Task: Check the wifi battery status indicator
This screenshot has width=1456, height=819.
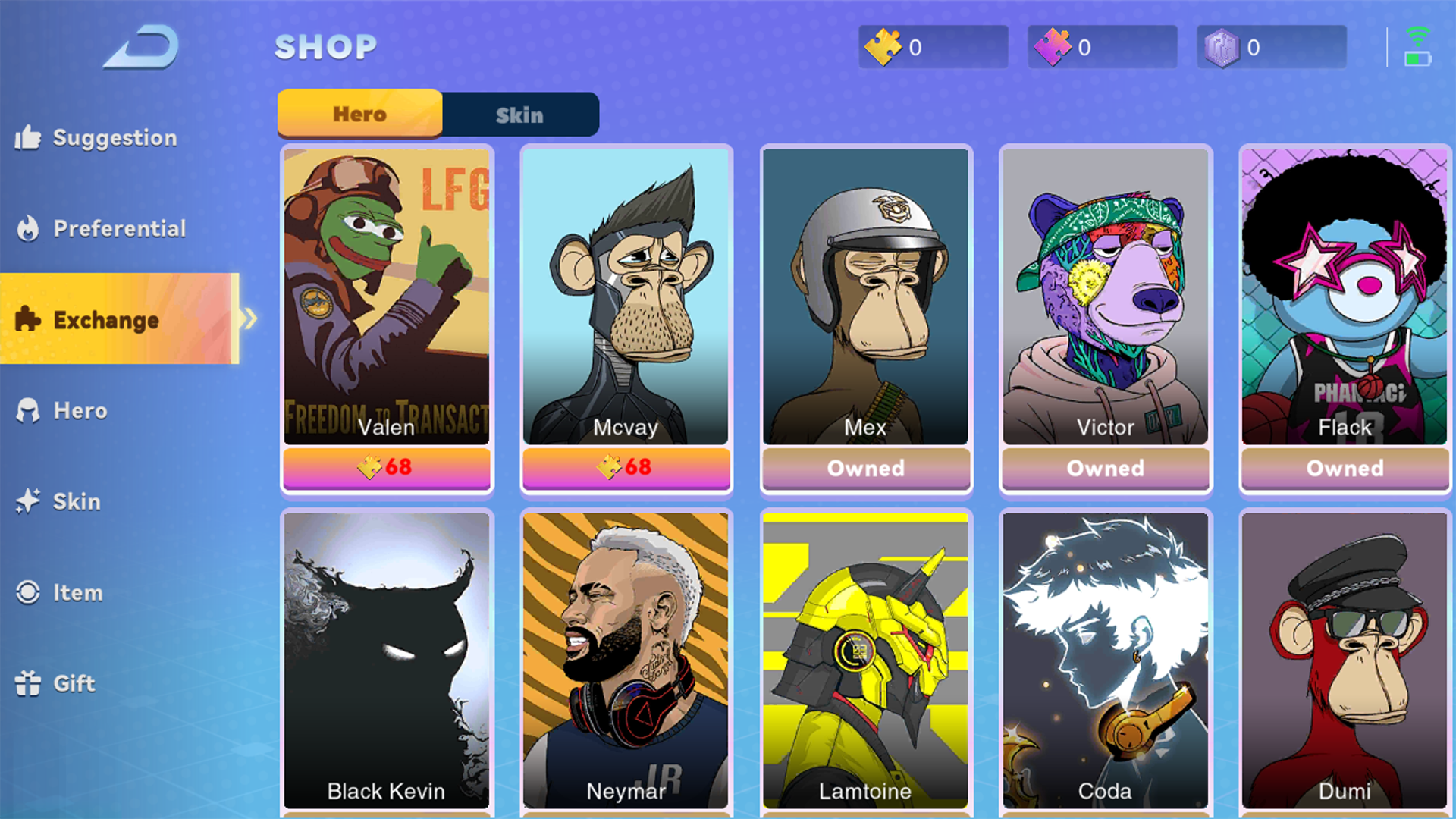Action: pos(1417,47)
